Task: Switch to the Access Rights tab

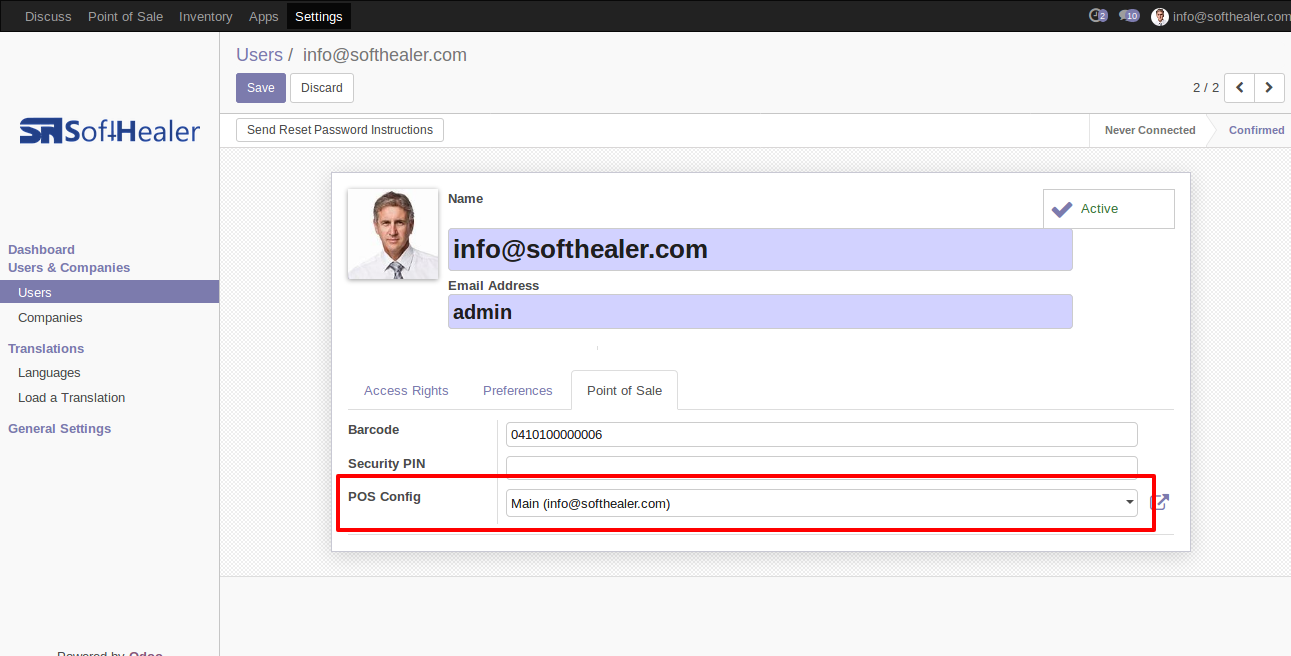Action: click(406, 391)
